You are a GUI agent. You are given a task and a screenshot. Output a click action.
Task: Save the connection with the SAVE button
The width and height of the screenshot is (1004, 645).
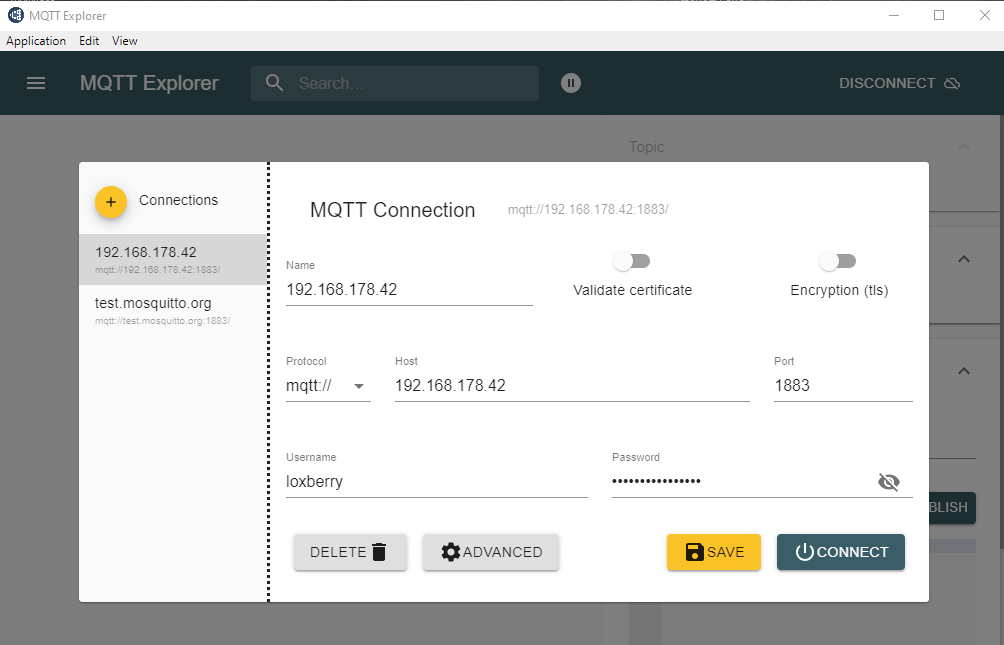714,552
